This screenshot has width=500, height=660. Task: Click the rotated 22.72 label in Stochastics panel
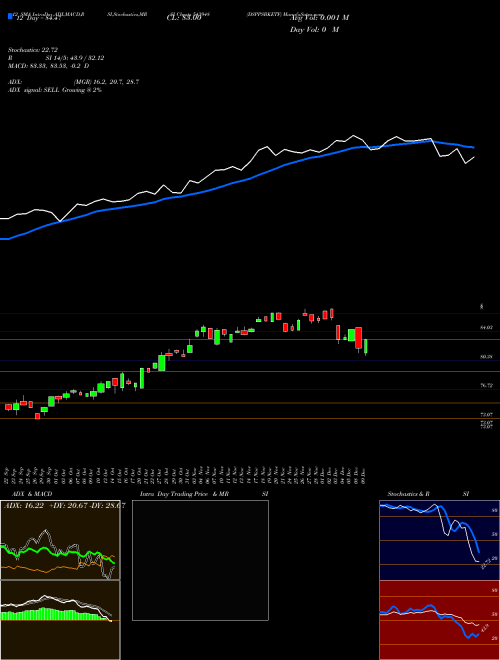pos(486,562)
